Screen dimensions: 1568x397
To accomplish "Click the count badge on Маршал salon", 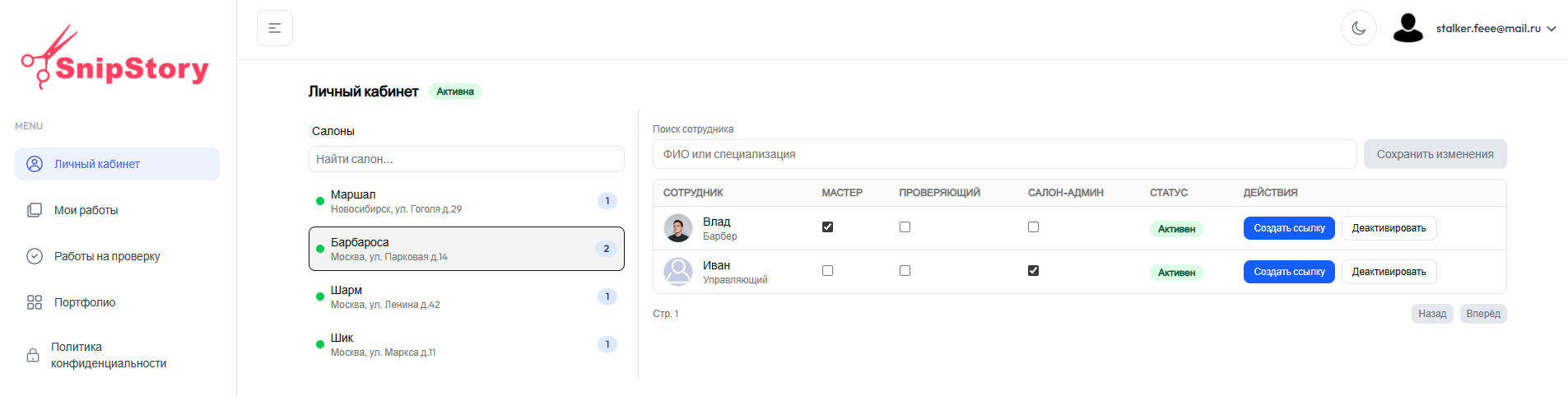I will [x=607, y=201].
